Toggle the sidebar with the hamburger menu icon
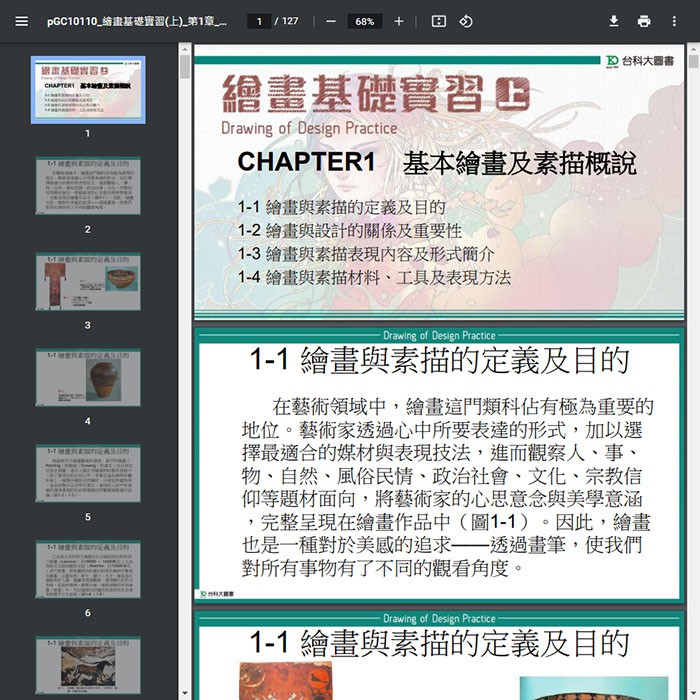700x700 pixels. pos(21,21)
